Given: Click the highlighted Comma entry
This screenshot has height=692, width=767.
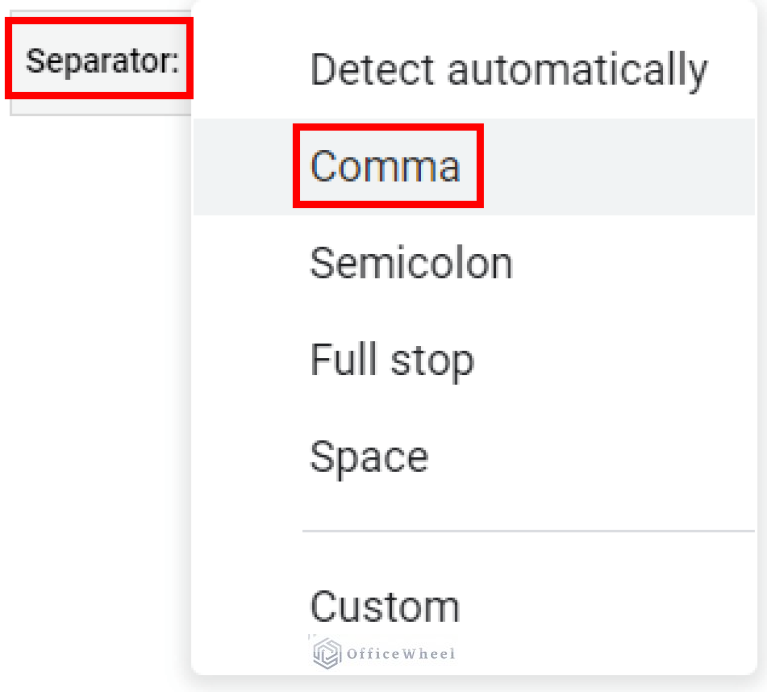Looking at the screenshot, I should [386, 166].
